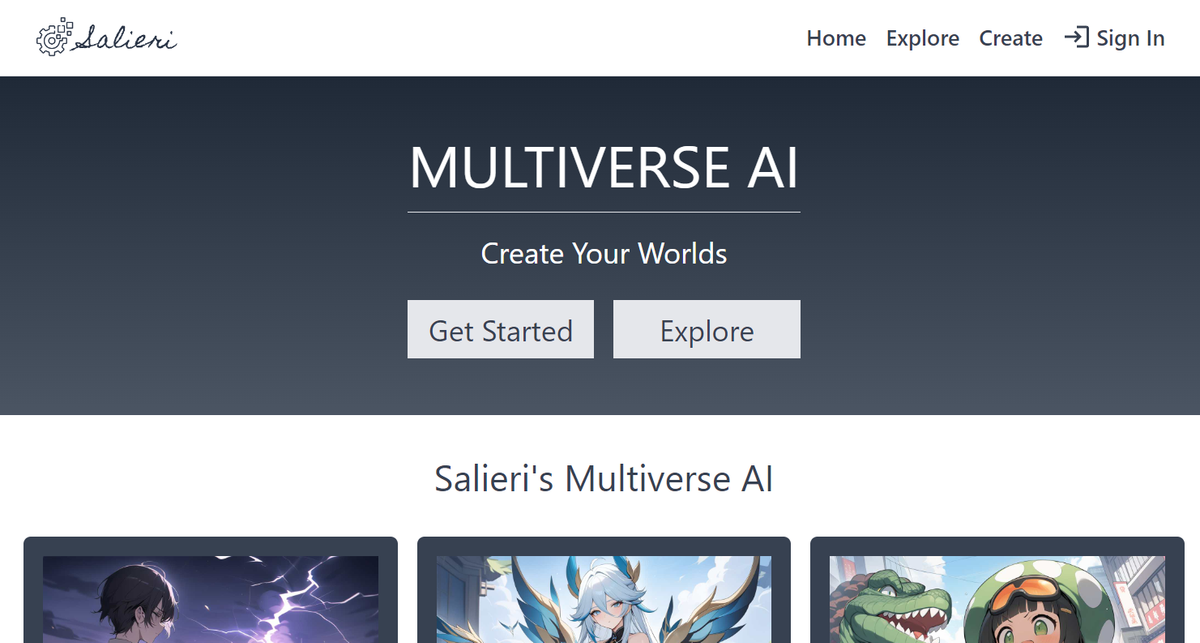Open the crocodile and girl thumbnail

[x=997, y=599]
